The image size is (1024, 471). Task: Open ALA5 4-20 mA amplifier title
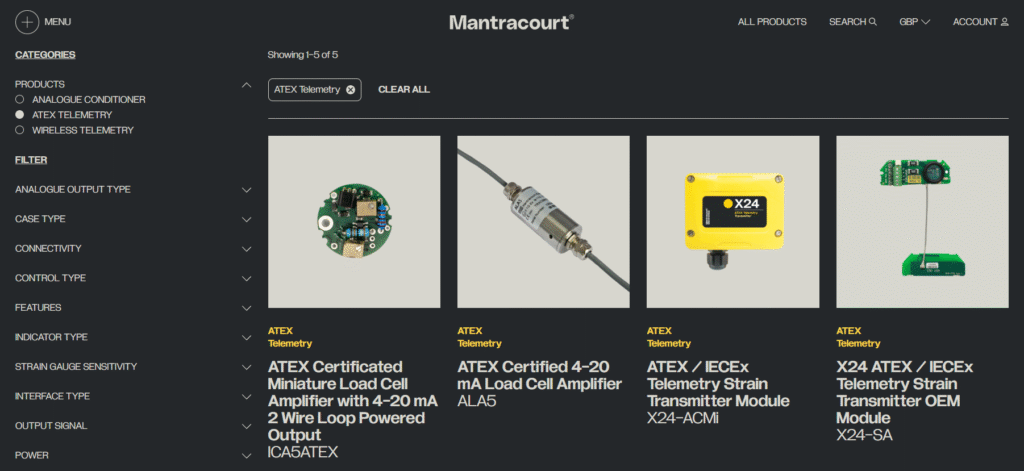tap(539, 375)
